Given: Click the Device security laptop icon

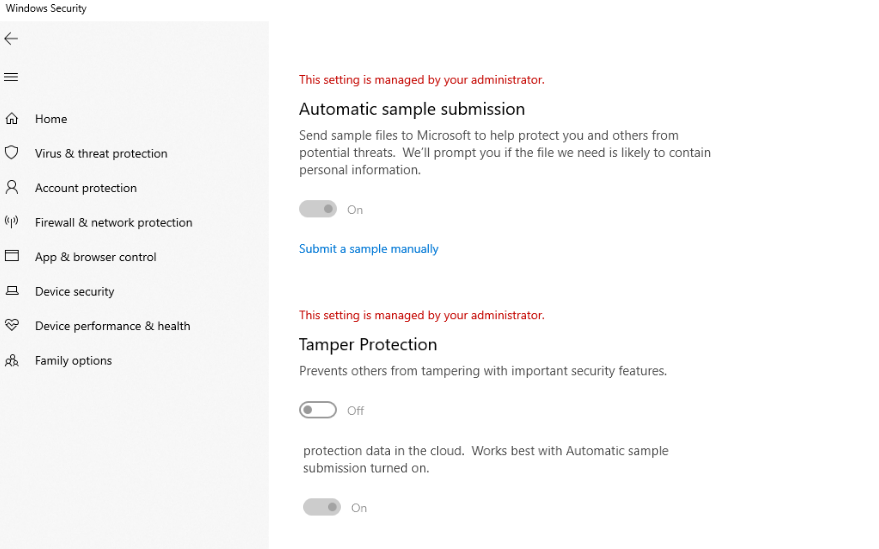Looking at the screenshot, I should point(12,291).
